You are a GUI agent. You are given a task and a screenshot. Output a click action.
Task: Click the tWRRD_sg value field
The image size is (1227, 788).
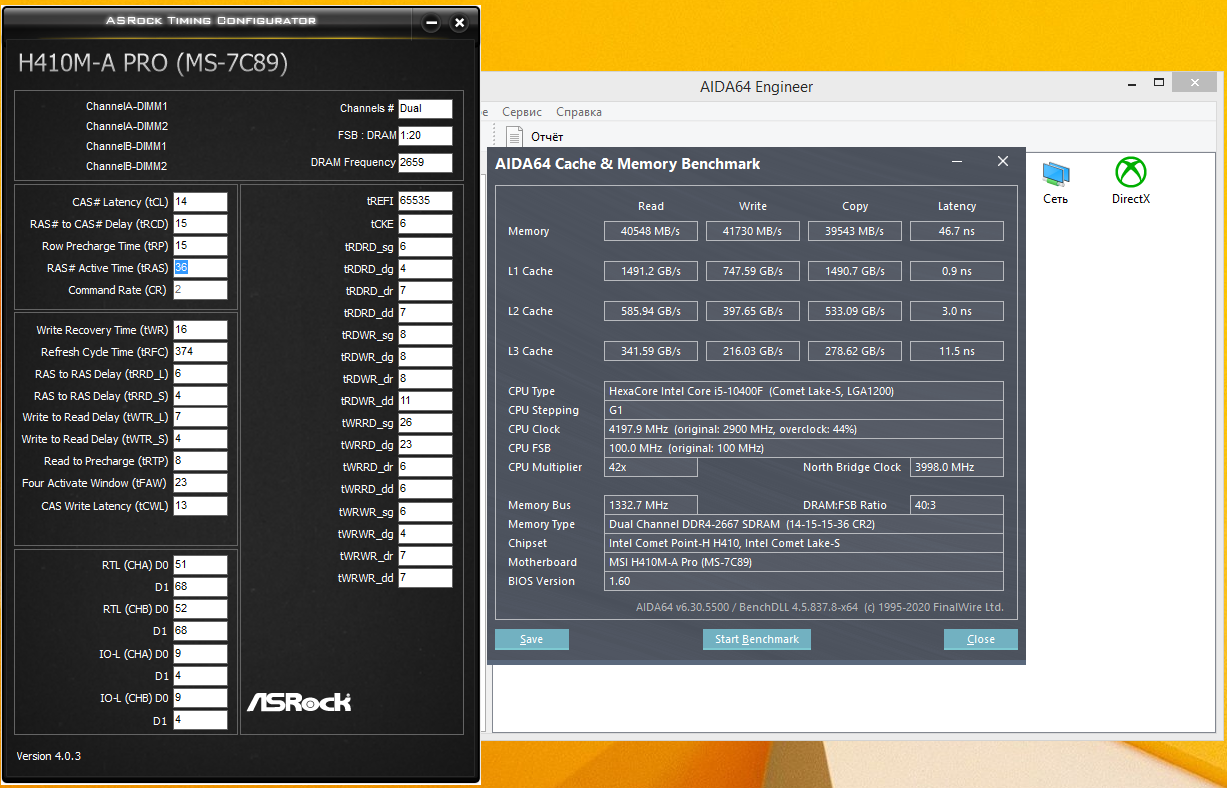coord(425,423)
